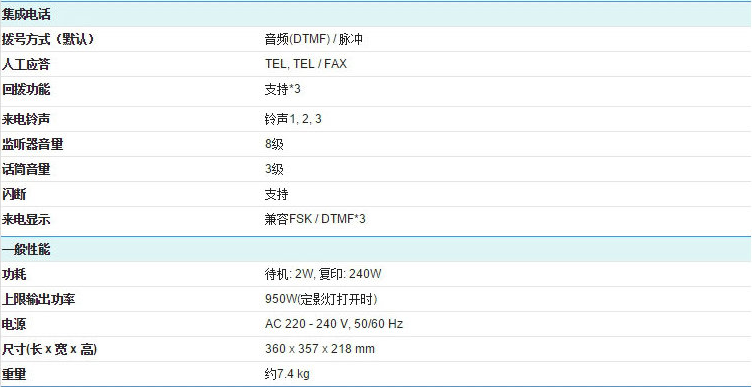Select the 拨号方式（默认） row label
This screenshot has height=387, width=752.
coord(47,40)
